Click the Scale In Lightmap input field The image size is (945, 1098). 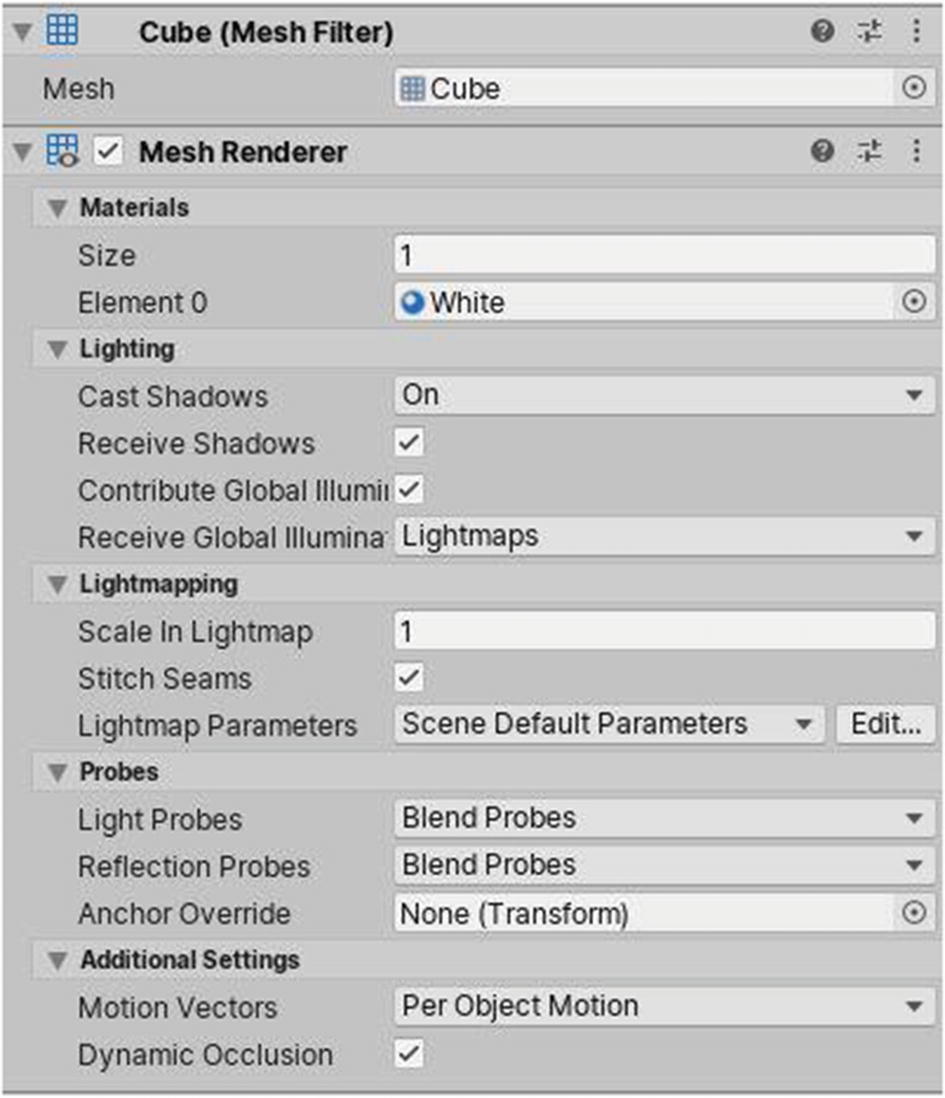660,631
